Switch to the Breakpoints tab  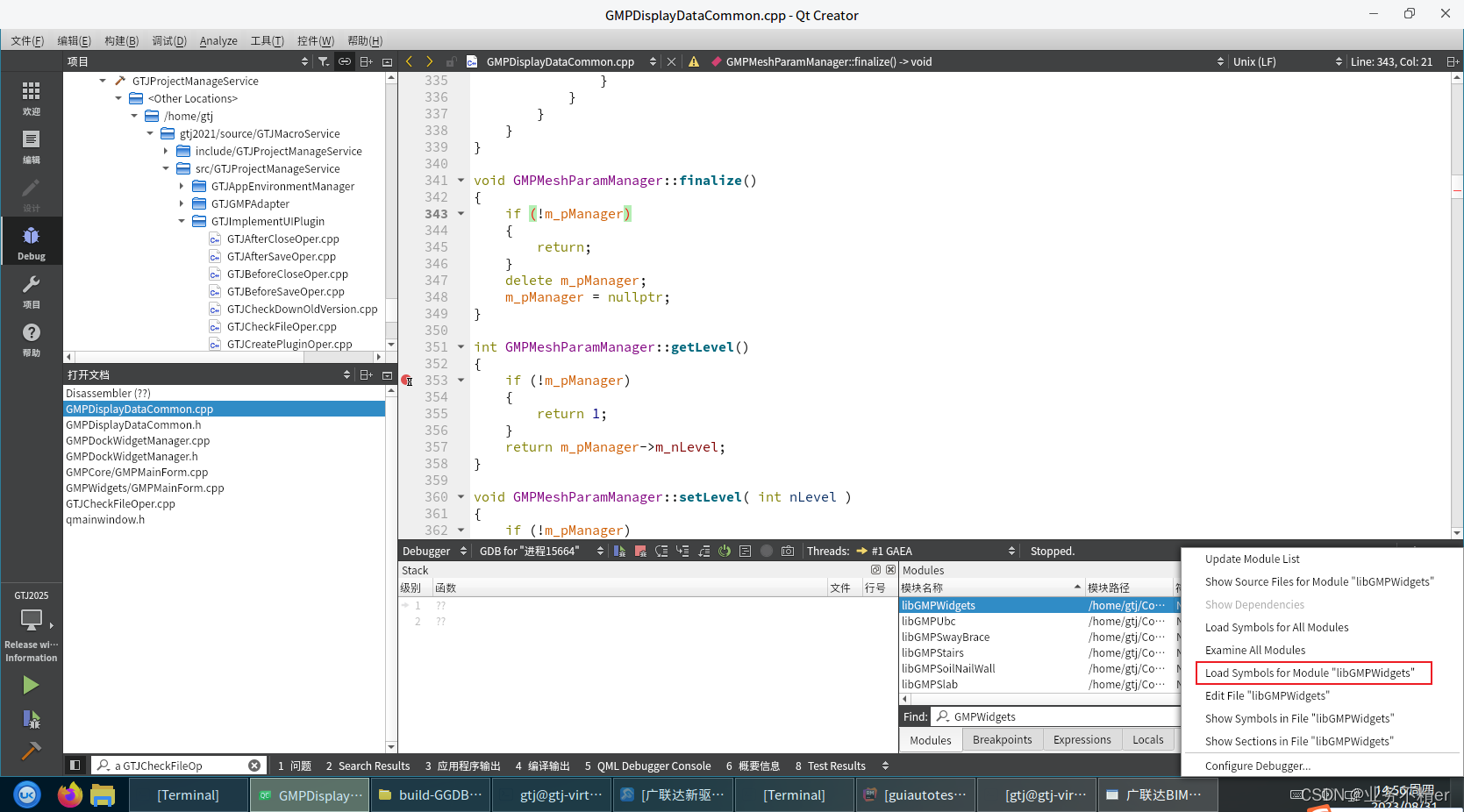coord(1002,740)
